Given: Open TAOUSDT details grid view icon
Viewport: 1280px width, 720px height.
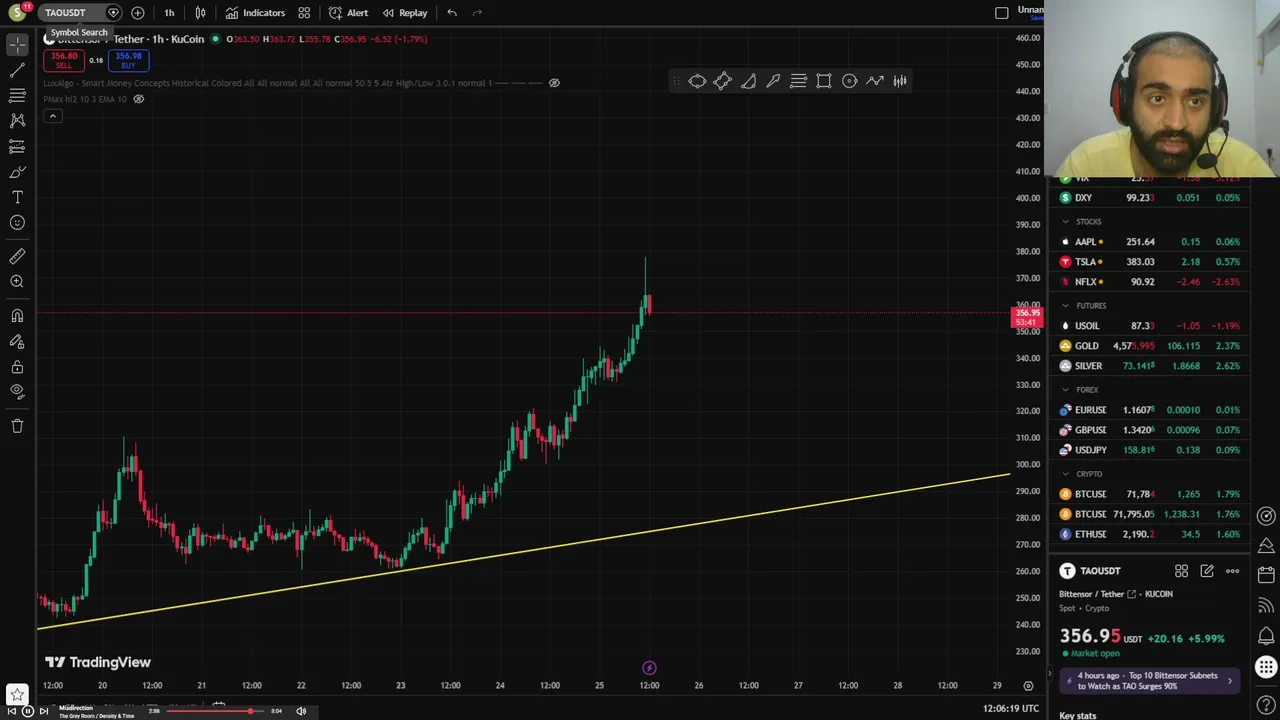Looking at the screenshot, I should tap(1181, 571).
